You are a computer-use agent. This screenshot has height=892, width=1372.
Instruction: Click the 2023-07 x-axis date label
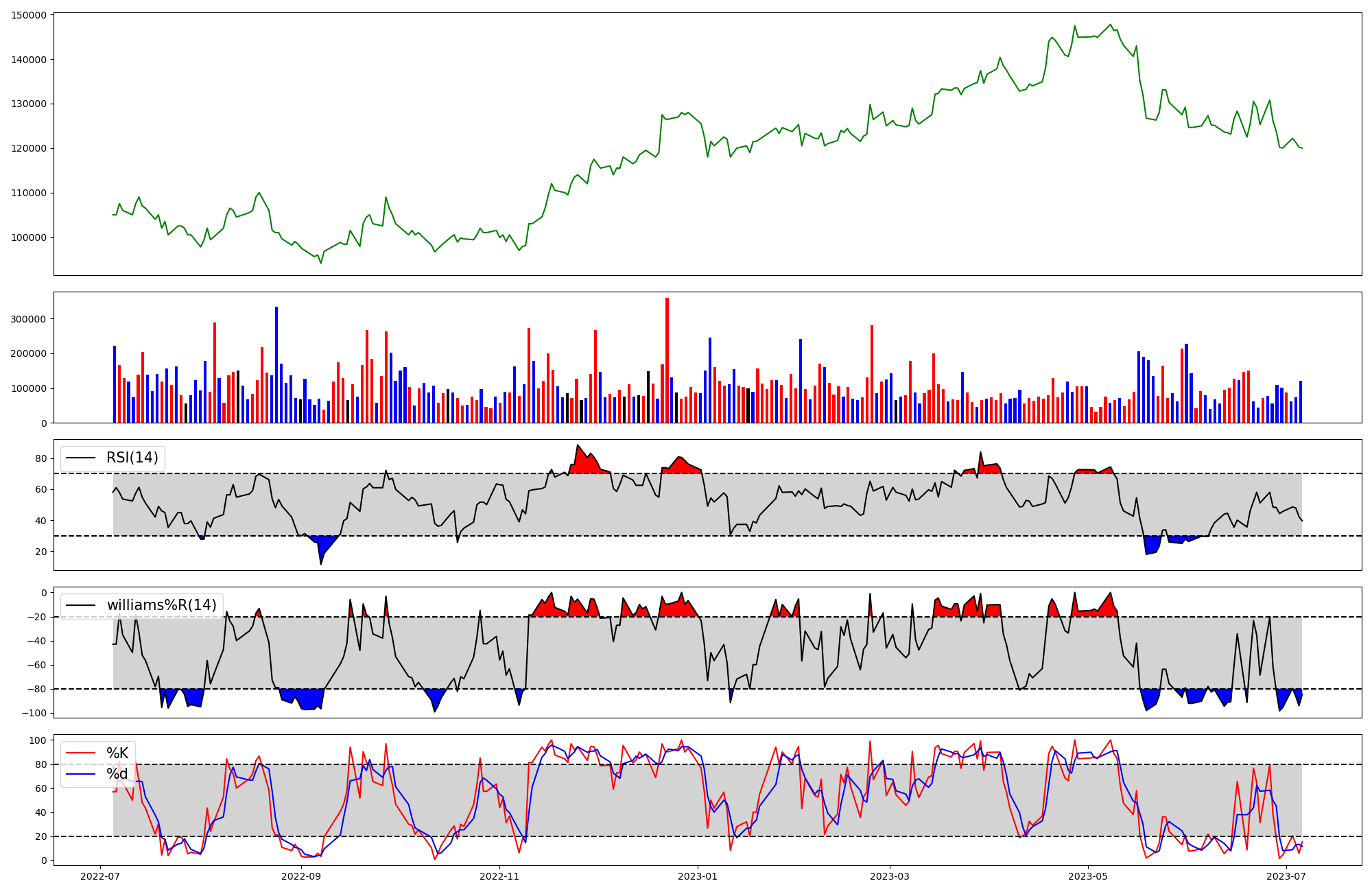point(1286,876)
